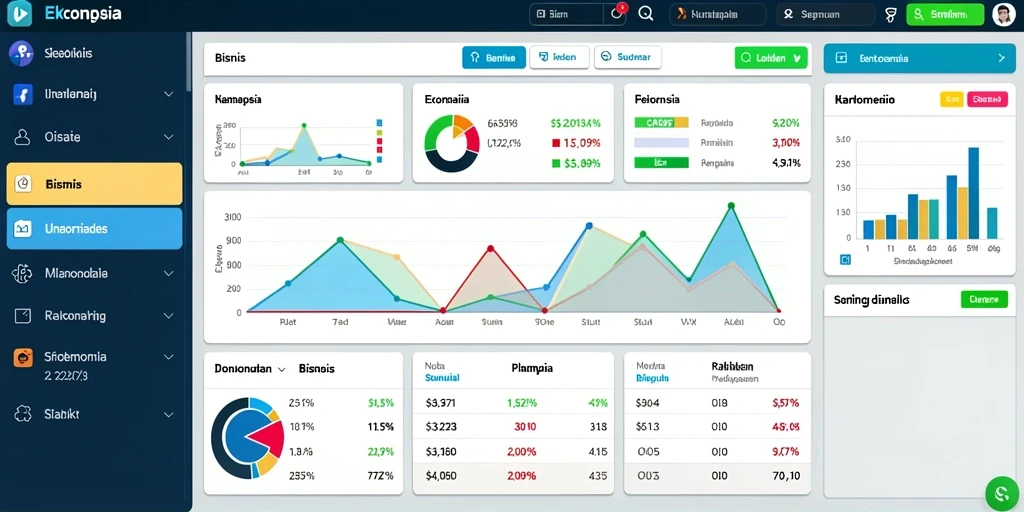Click the Ekconpsia app logo icon
Viewport: 1024px width, 512px height.
point(19,13)
